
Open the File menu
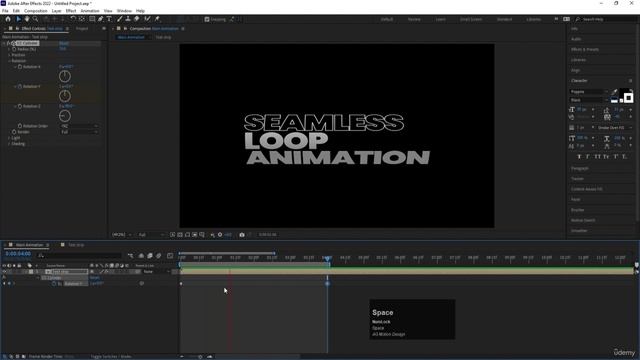(x=5, y=11)
